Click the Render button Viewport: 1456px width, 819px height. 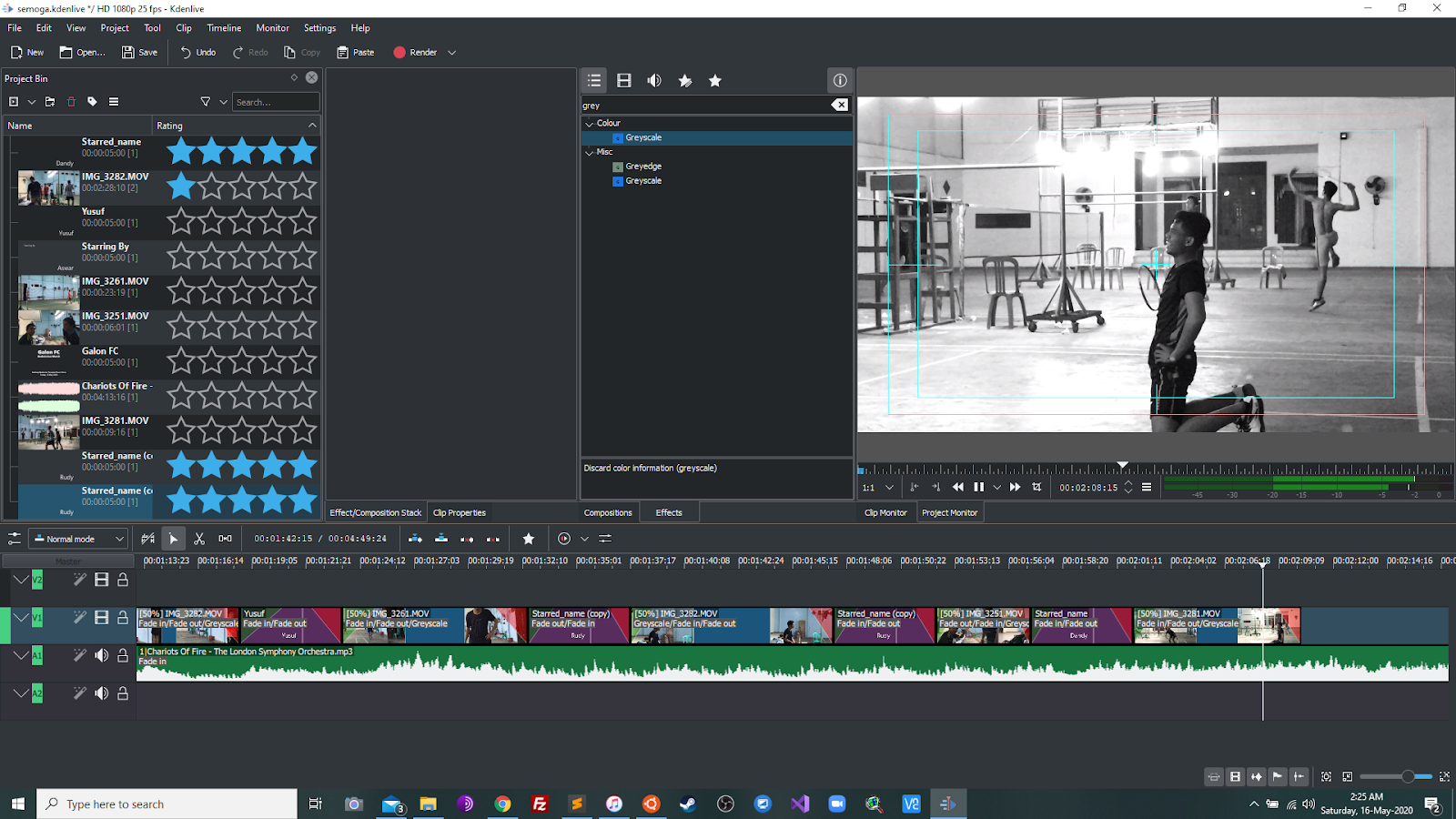[x=415, y=53]
